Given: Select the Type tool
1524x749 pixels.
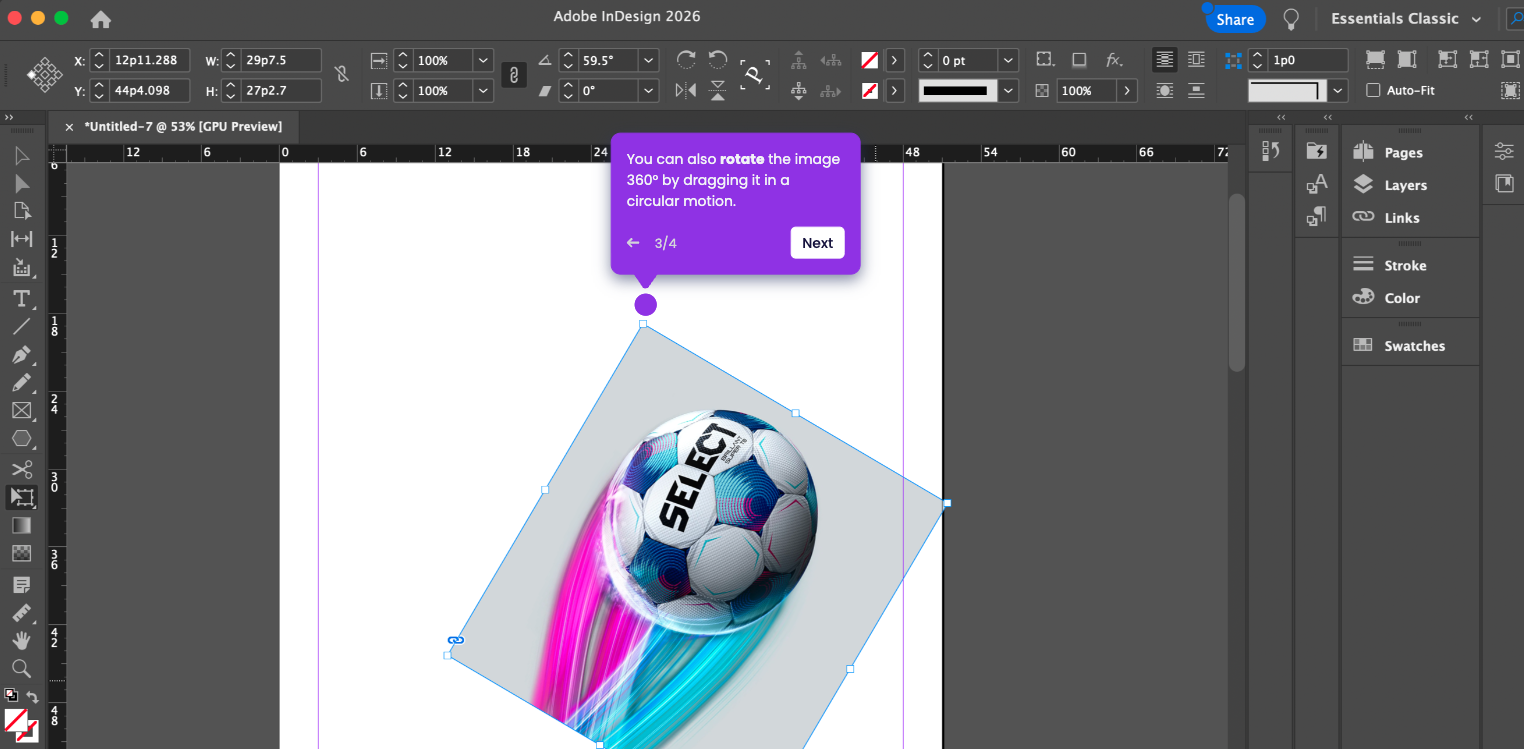Looking at the screenshot, I should click(21, 299).
